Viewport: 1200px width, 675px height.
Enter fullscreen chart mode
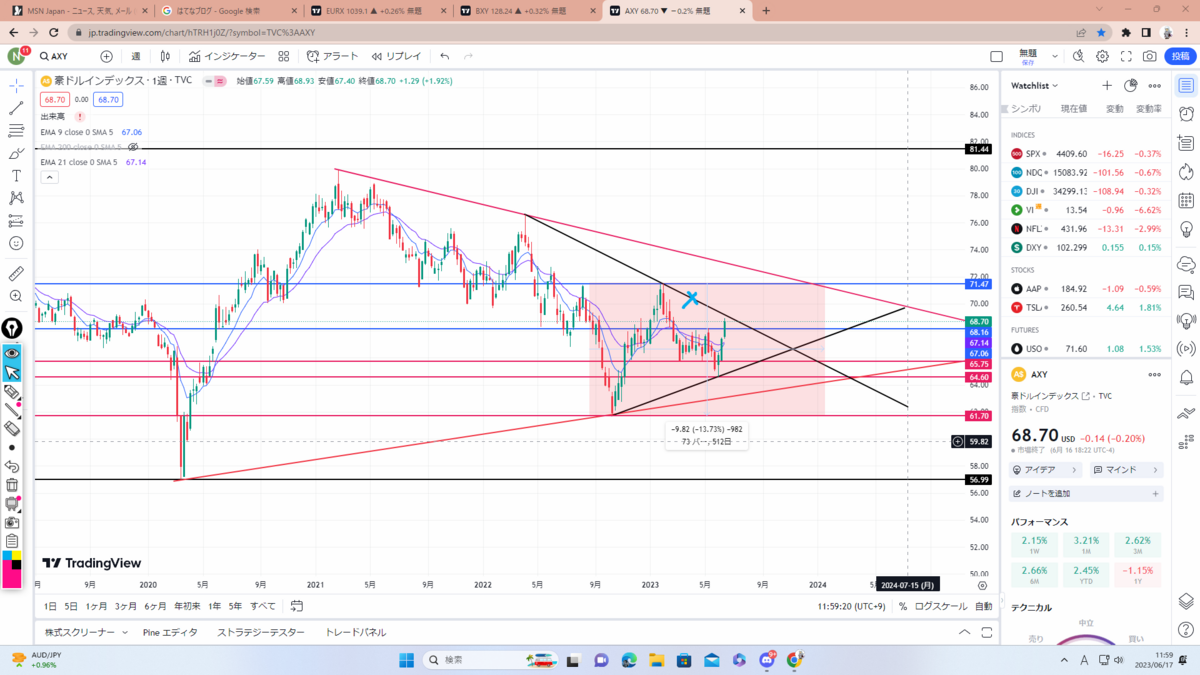tap(1127, 57)
